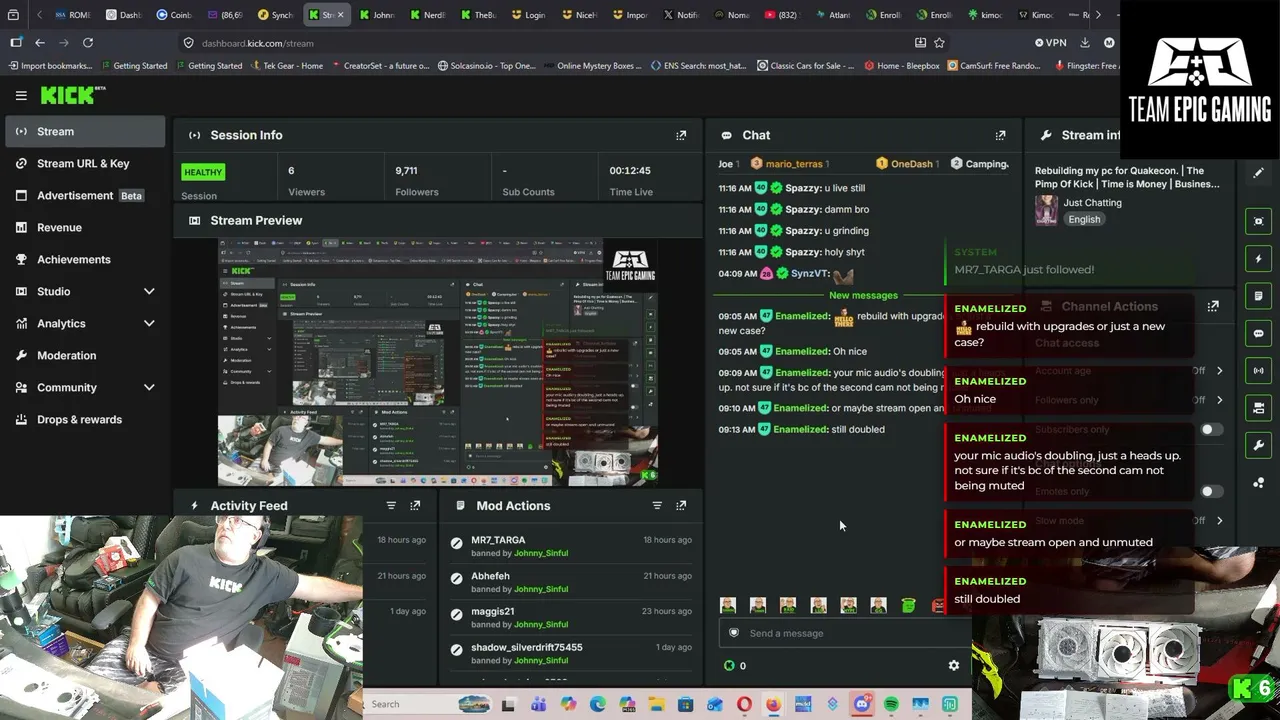
Task: Open Account age options chevron
Action: click(x=1219, y=371)
